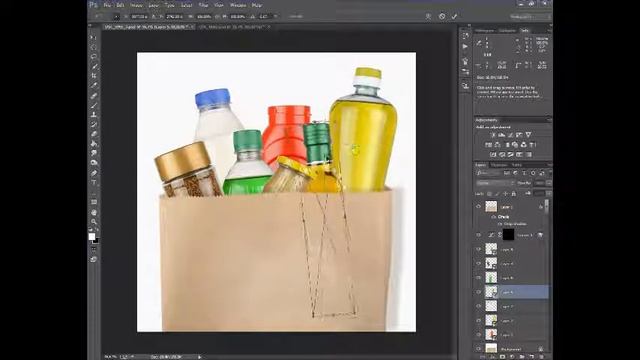
Task: Open the layer filter kind dropdown
Action: click(489, 173)
